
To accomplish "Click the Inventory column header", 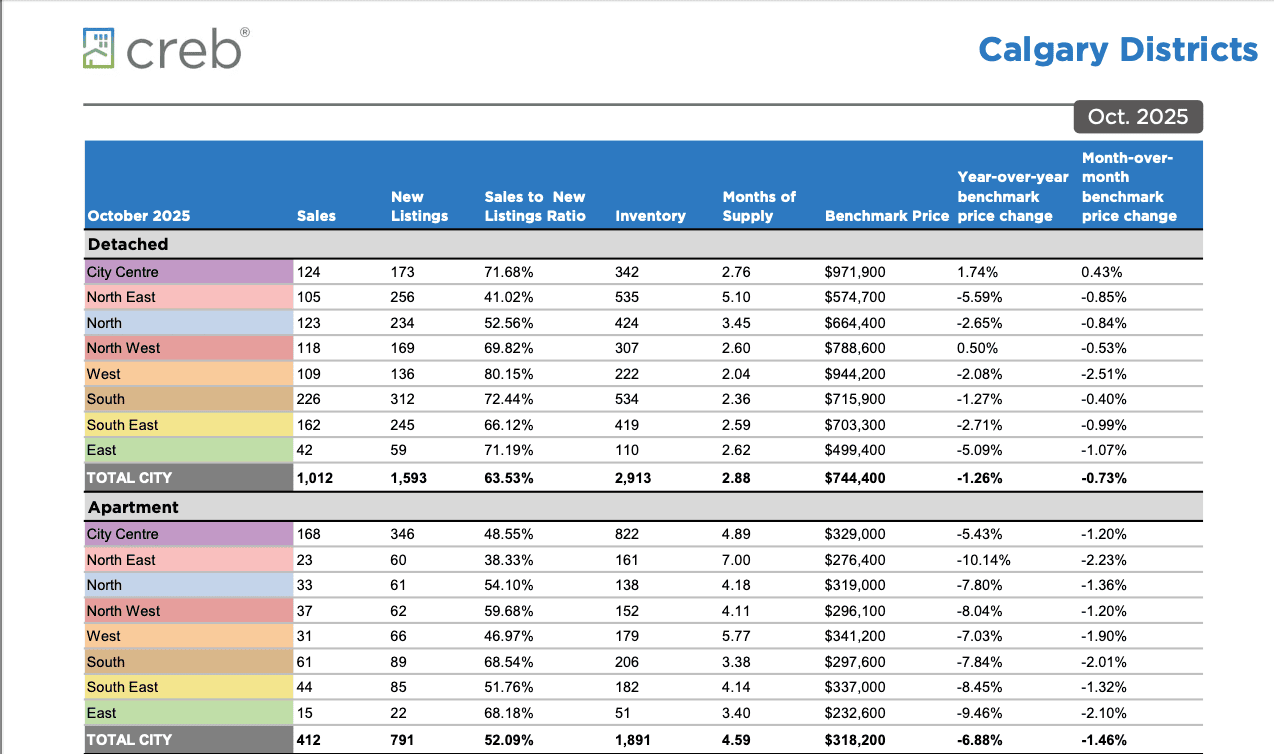I will (650, 215).
